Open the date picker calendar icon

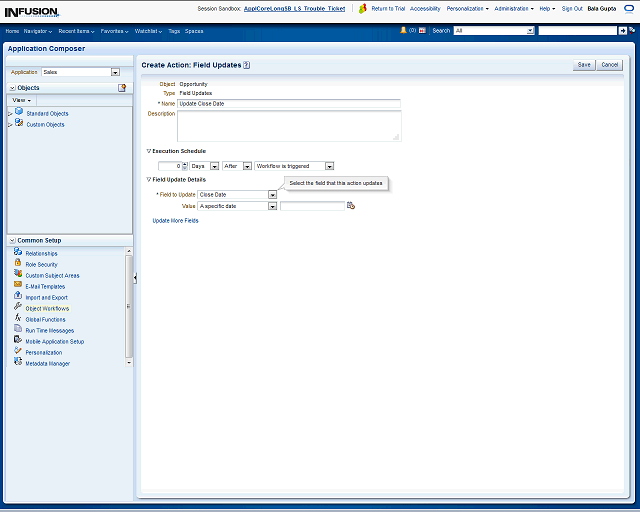[x=351, y=206]
